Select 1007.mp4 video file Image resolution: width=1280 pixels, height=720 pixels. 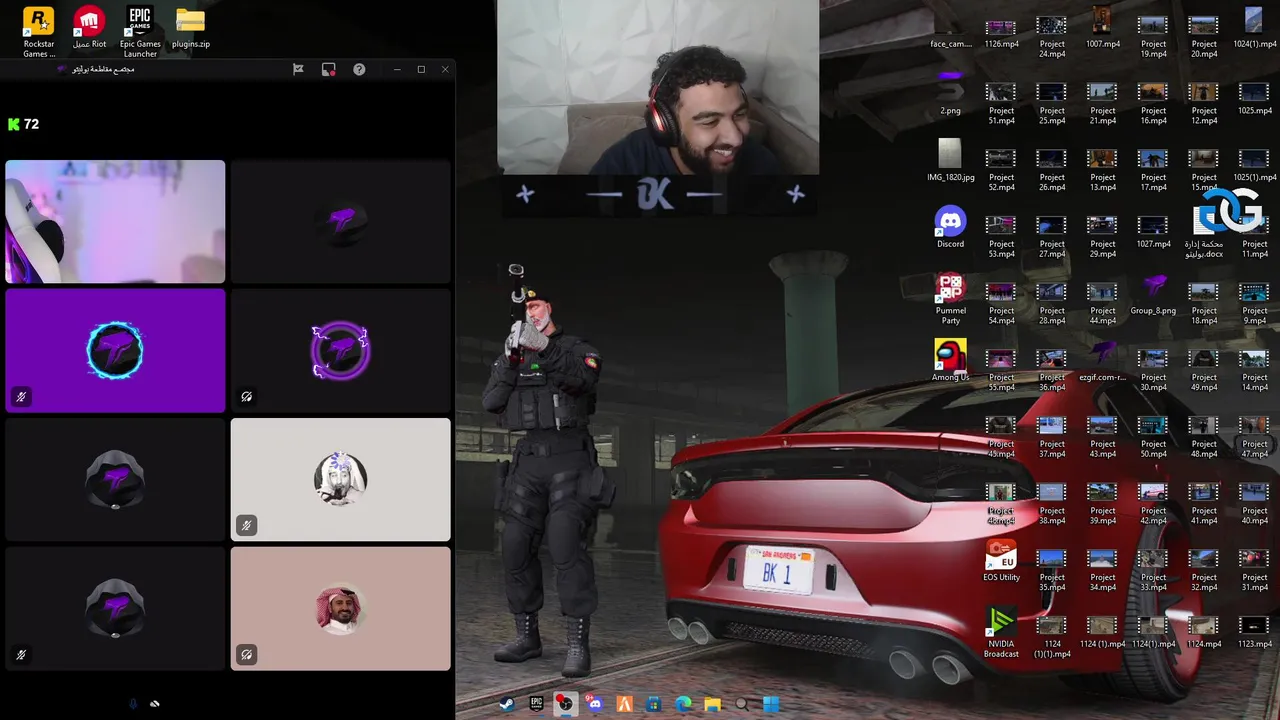tap(1102, 28)
